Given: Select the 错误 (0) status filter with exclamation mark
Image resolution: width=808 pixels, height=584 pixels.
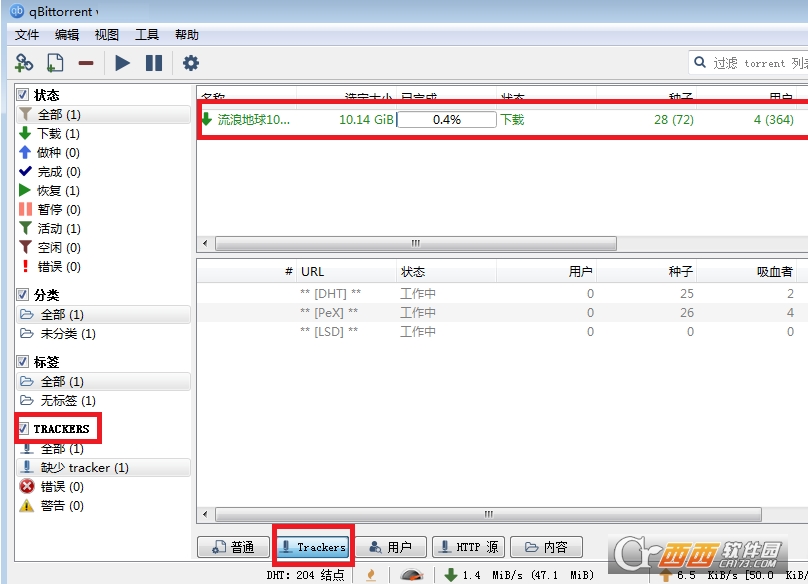Looking at the screenshot, I should pos(104,267).
